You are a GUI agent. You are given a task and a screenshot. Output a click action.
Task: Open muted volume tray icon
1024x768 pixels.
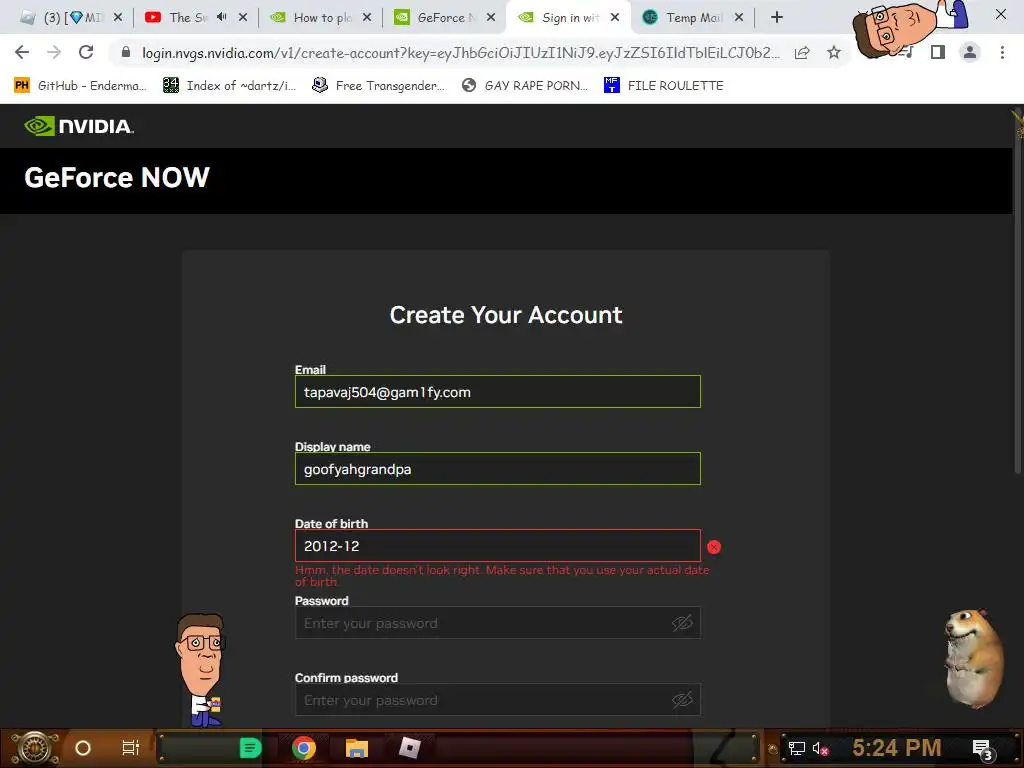[820, 748]
